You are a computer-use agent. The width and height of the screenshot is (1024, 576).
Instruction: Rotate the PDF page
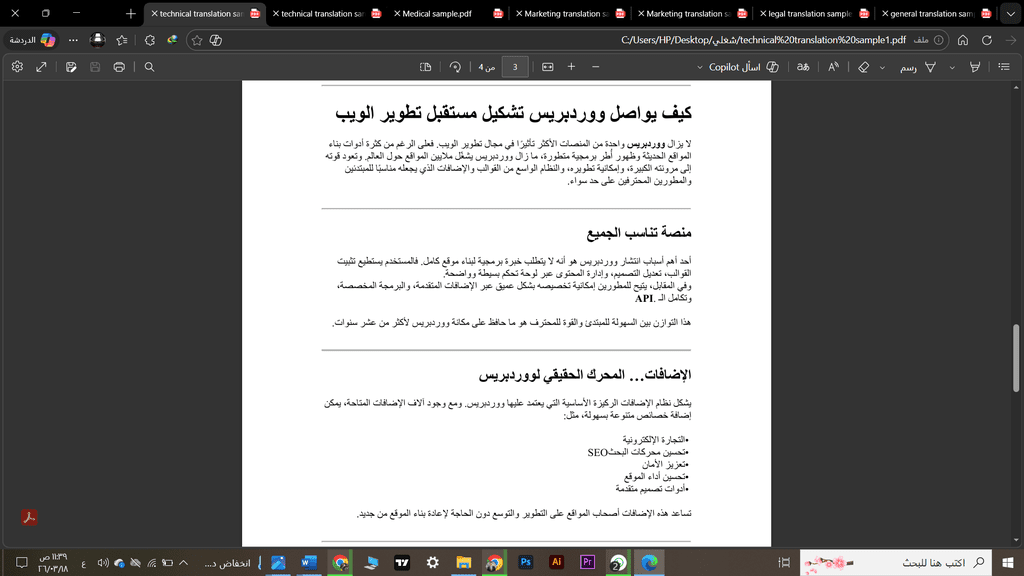(455, 67)
